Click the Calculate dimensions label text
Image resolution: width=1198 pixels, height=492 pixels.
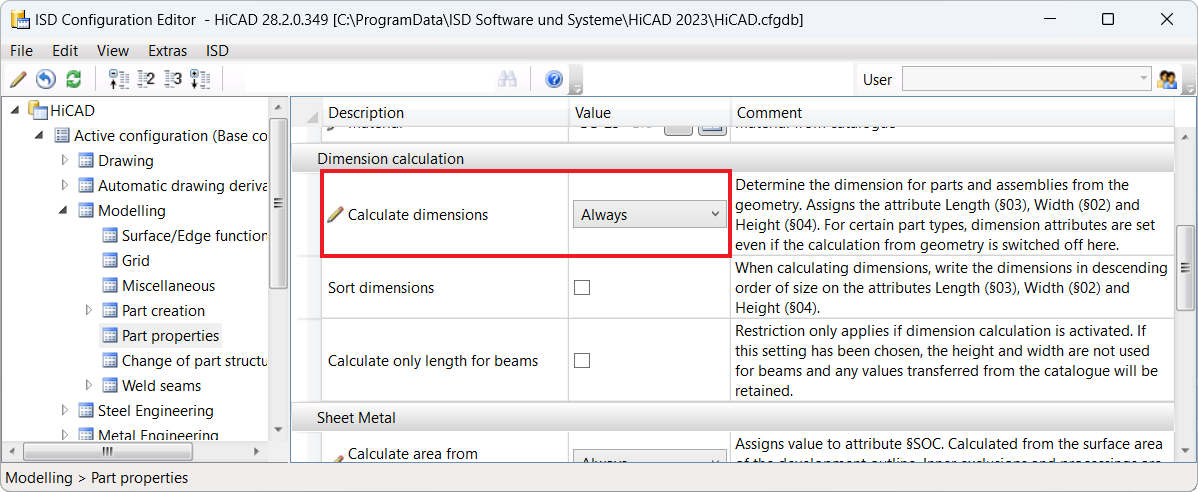click(x=418, y=215)
